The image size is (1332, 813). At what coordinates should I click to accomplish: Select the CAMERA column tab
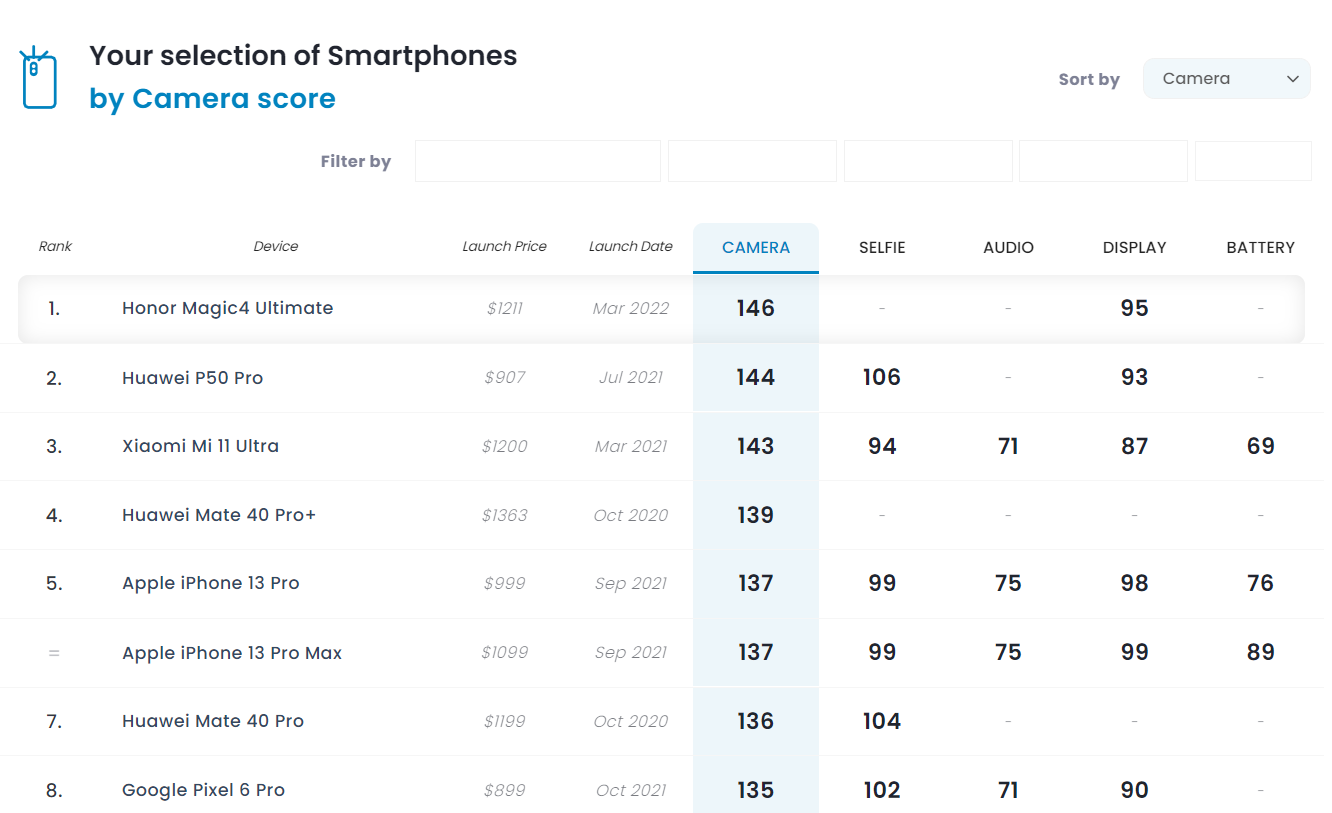point(755,248)
